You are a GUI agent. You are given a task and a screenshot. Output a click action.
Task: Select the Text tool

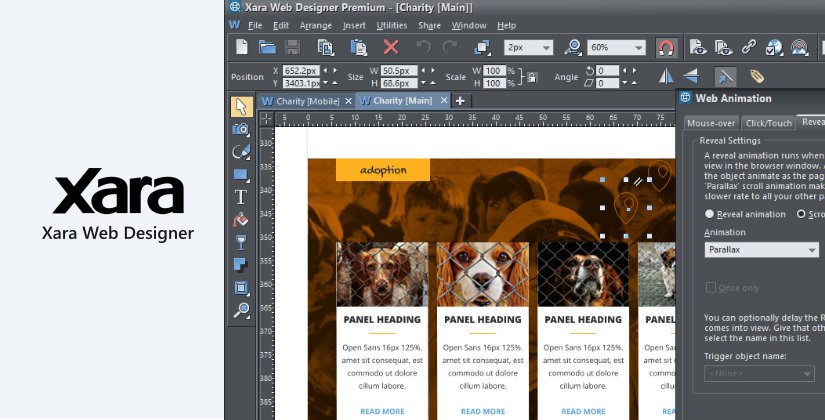[241, 197]
